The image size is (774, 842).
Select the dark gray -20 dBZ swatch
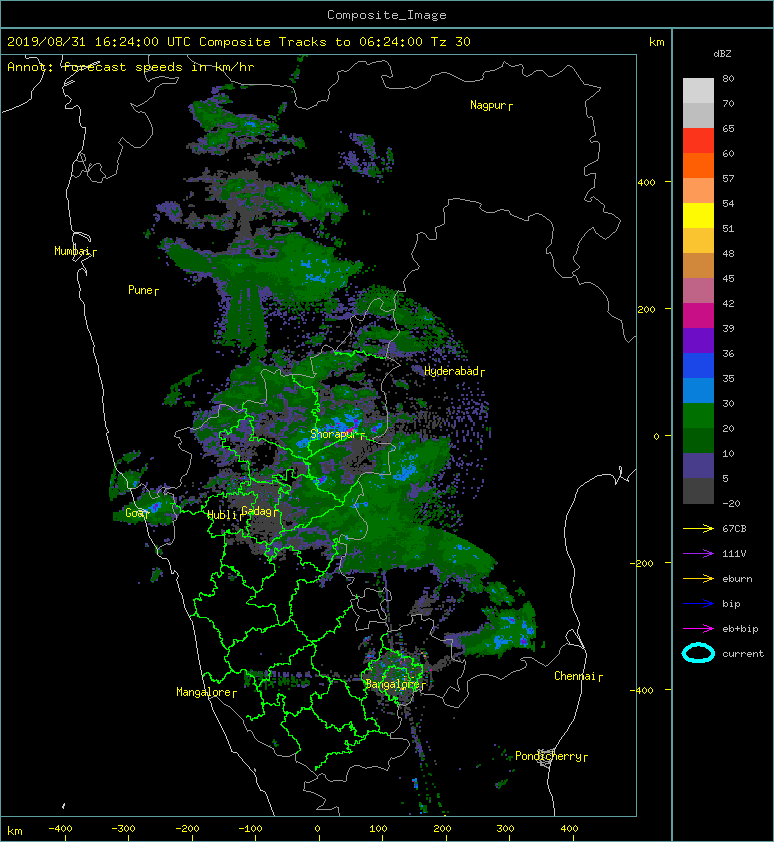pyautogui.click(x=698, y=491)
